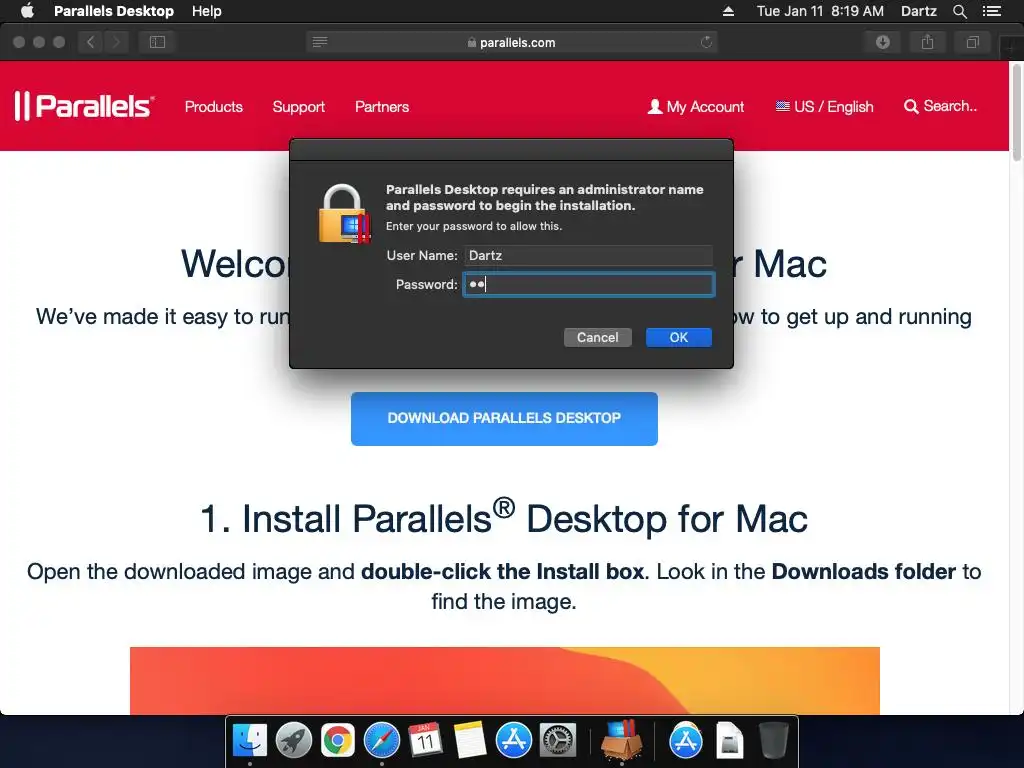Viewport: 1024px width, 768px height.
Task: Open the Support menu
Action: pyautogui.click(x=298, y=106)
